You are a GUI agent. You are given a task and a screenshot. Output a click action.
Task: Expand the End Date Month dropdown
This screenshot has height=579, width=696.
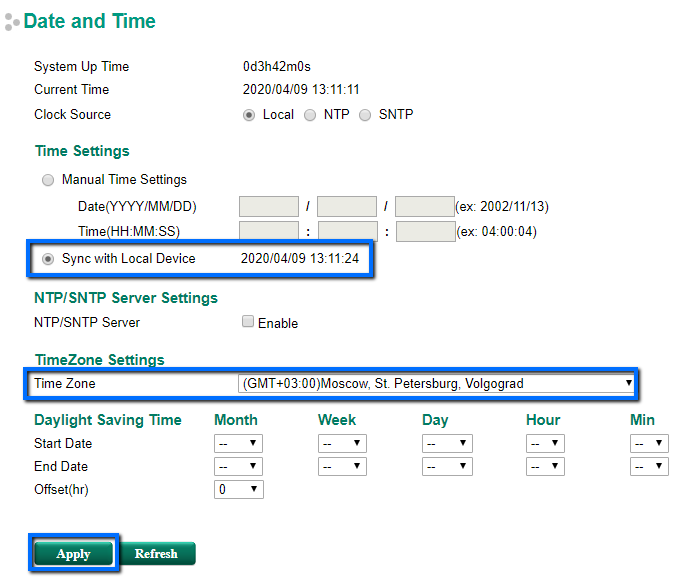click(x=238, y=466)
